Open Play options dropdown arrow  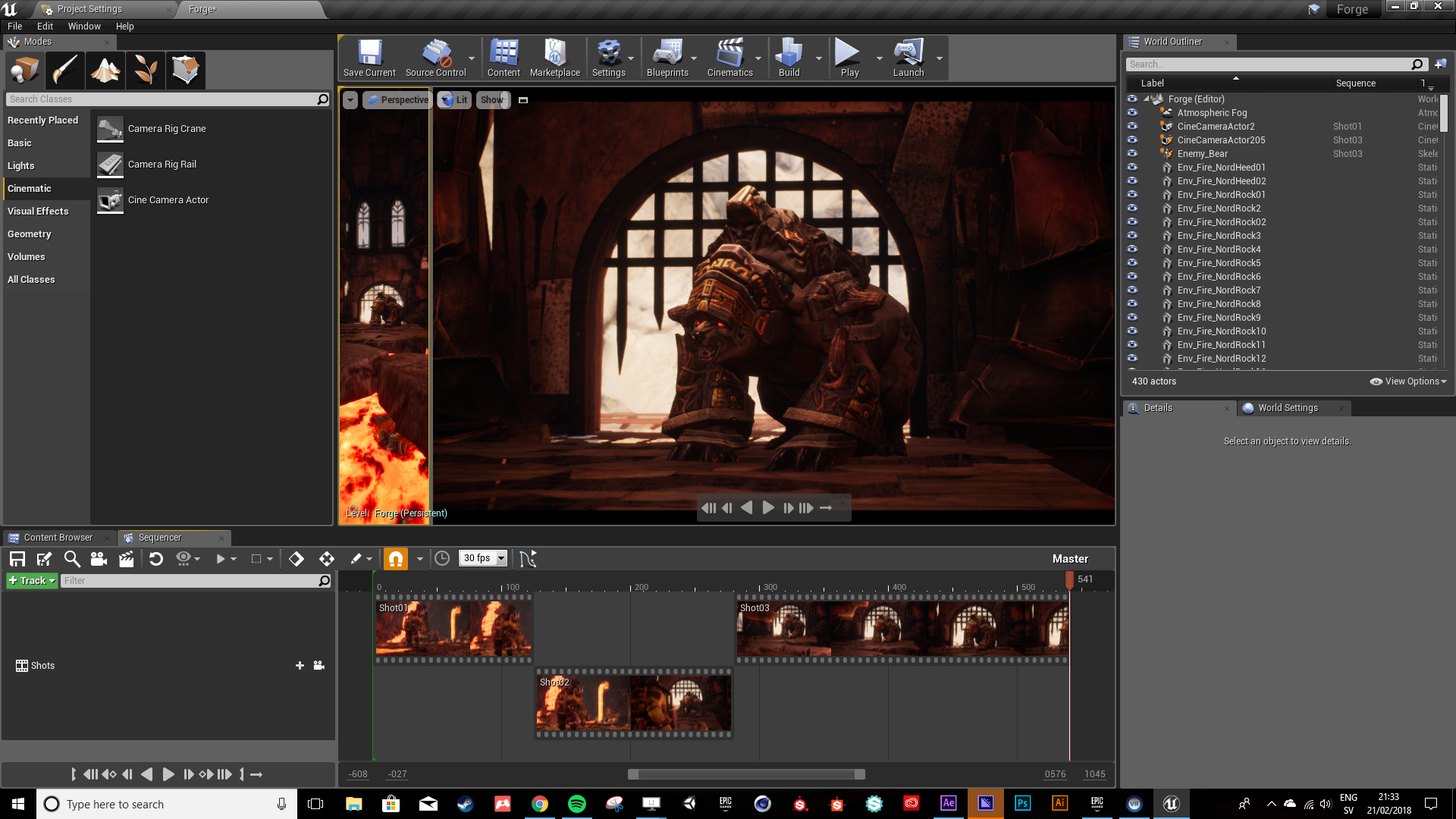[x=880, y=58]
